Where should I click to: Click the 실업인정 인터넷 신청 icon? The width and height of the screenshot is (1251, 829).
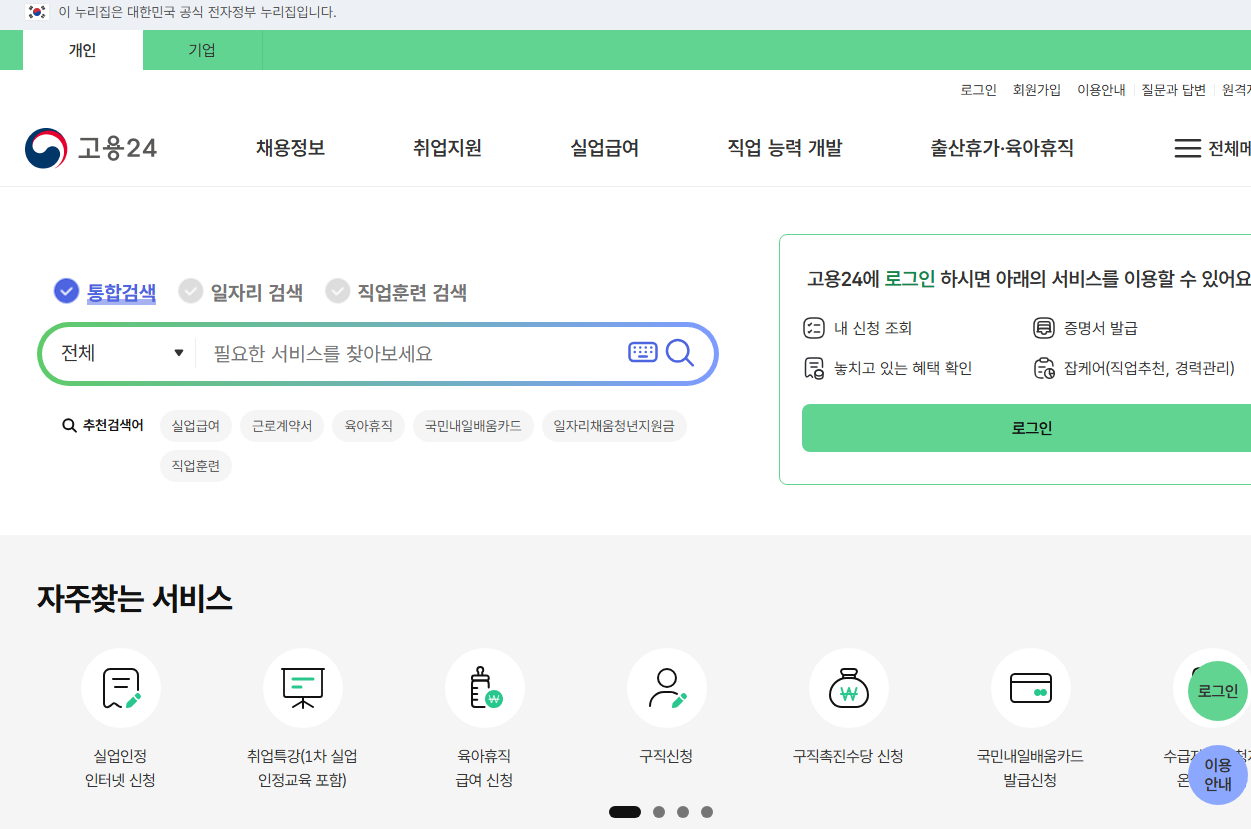121,688
